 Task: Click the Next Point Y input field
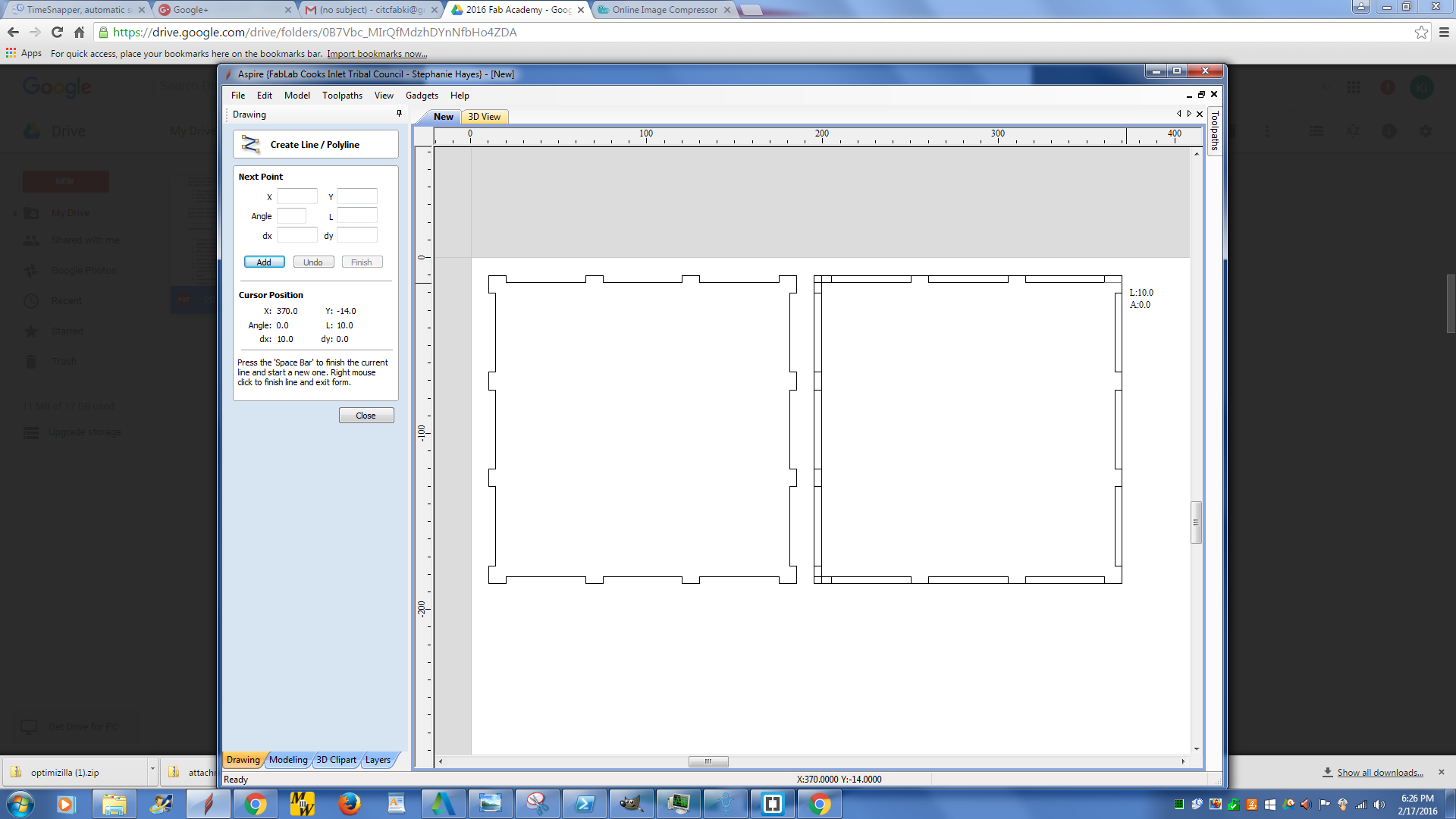tap(356, 196)
